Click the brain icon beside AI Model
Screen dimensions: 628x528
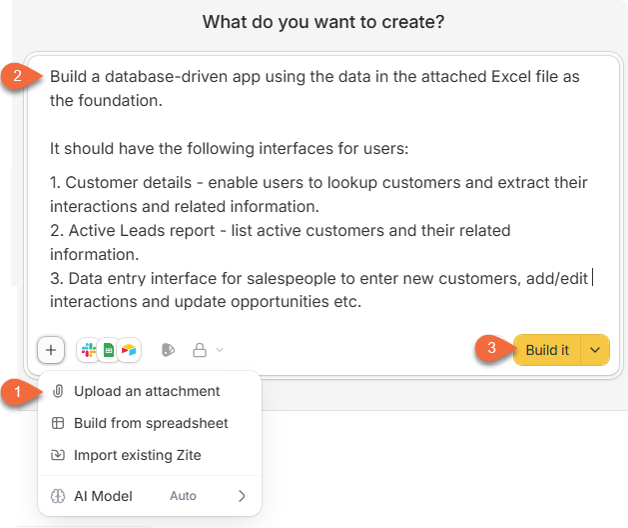58,496
